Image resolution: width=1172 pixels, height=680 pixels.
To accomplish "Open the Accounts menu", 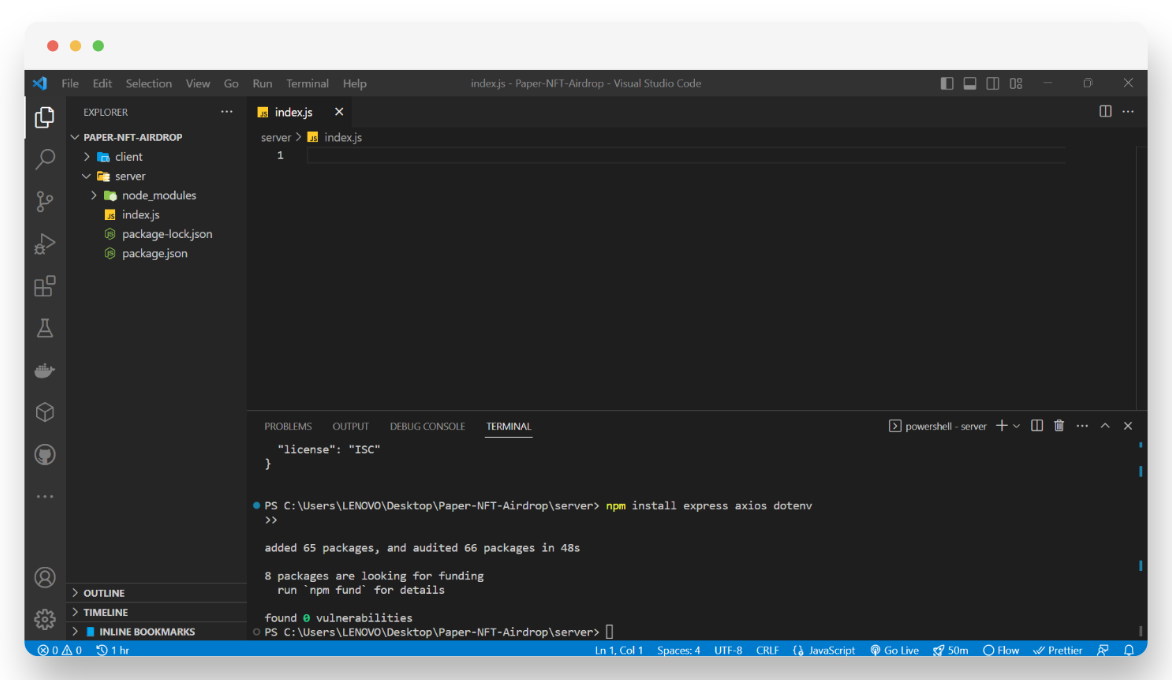I will click(45, 578).
